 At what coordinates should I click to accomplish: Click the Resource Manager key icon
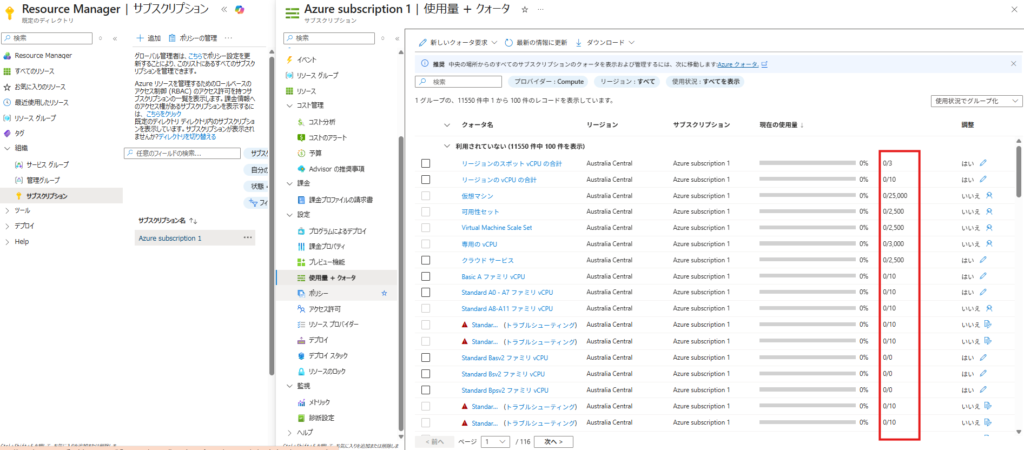10,12
